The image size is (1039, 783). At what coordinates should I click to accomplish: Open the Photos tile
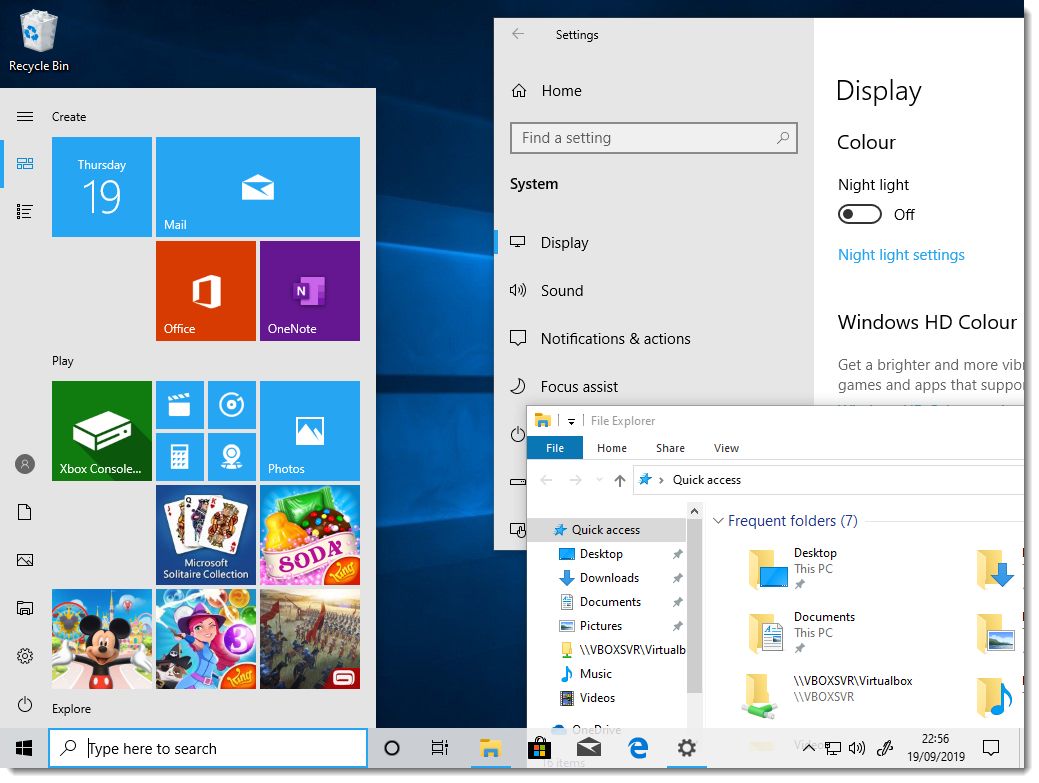310,430
